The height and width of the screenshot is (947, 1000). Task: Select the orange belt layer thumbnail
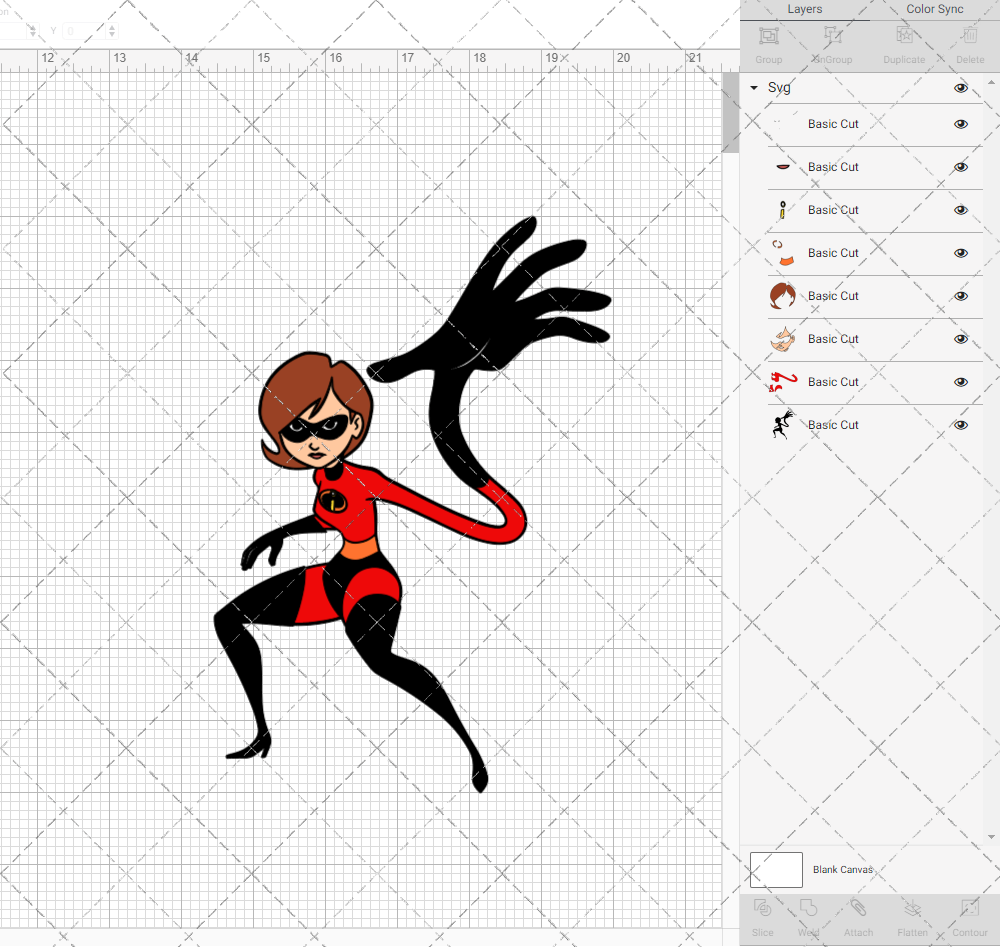coord(783,253)
